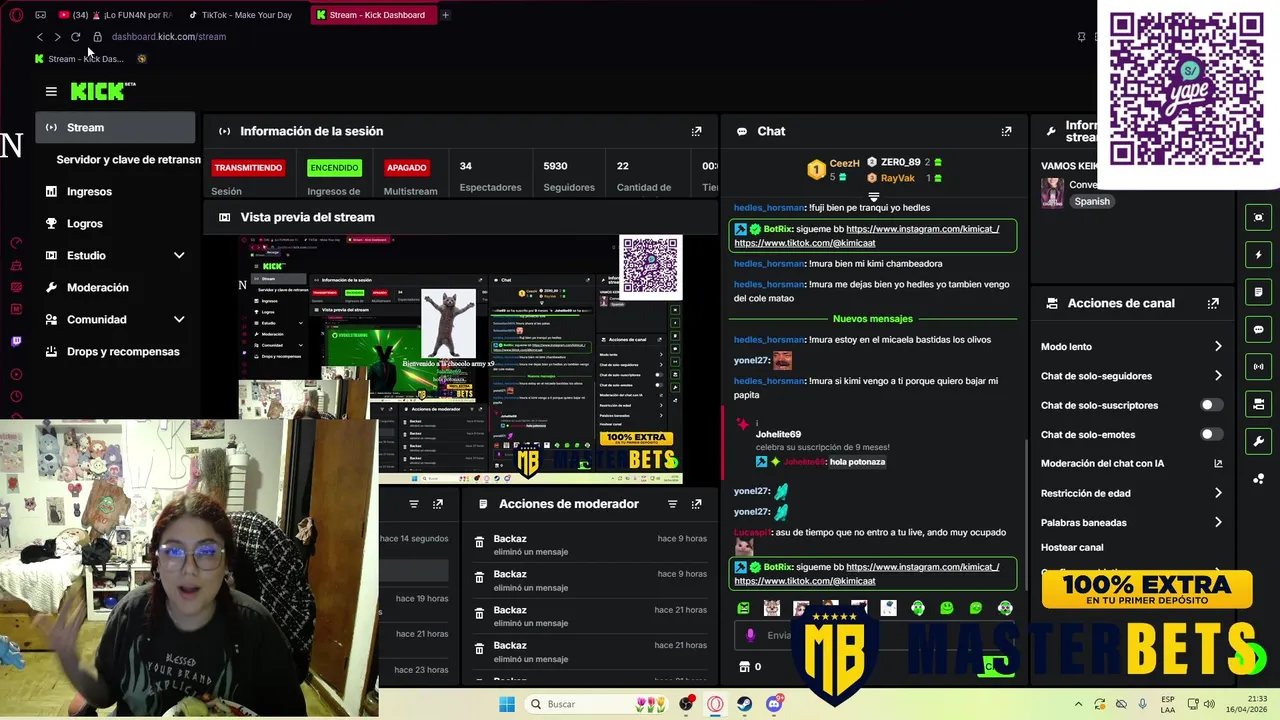Expand the Estudio sidebar section

179,256
